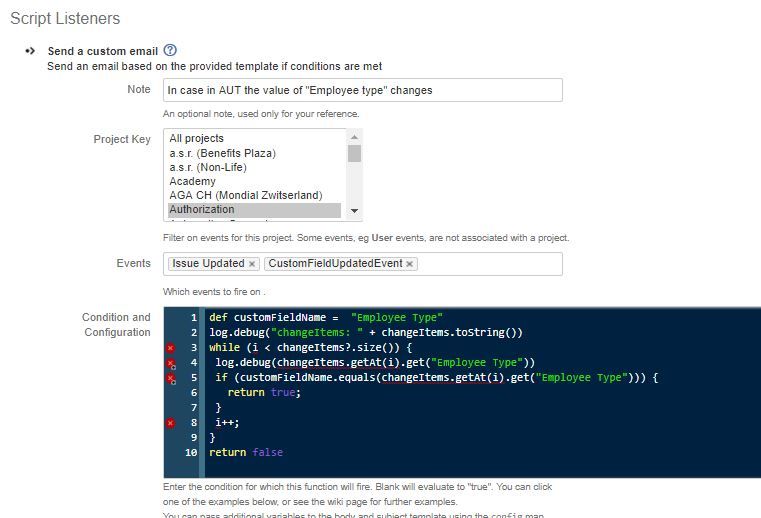Image resolution: width=761 pixels, height=518 pixels.
Task: Open the help icon beside Send a custom email
Action: tap(170, 50)
